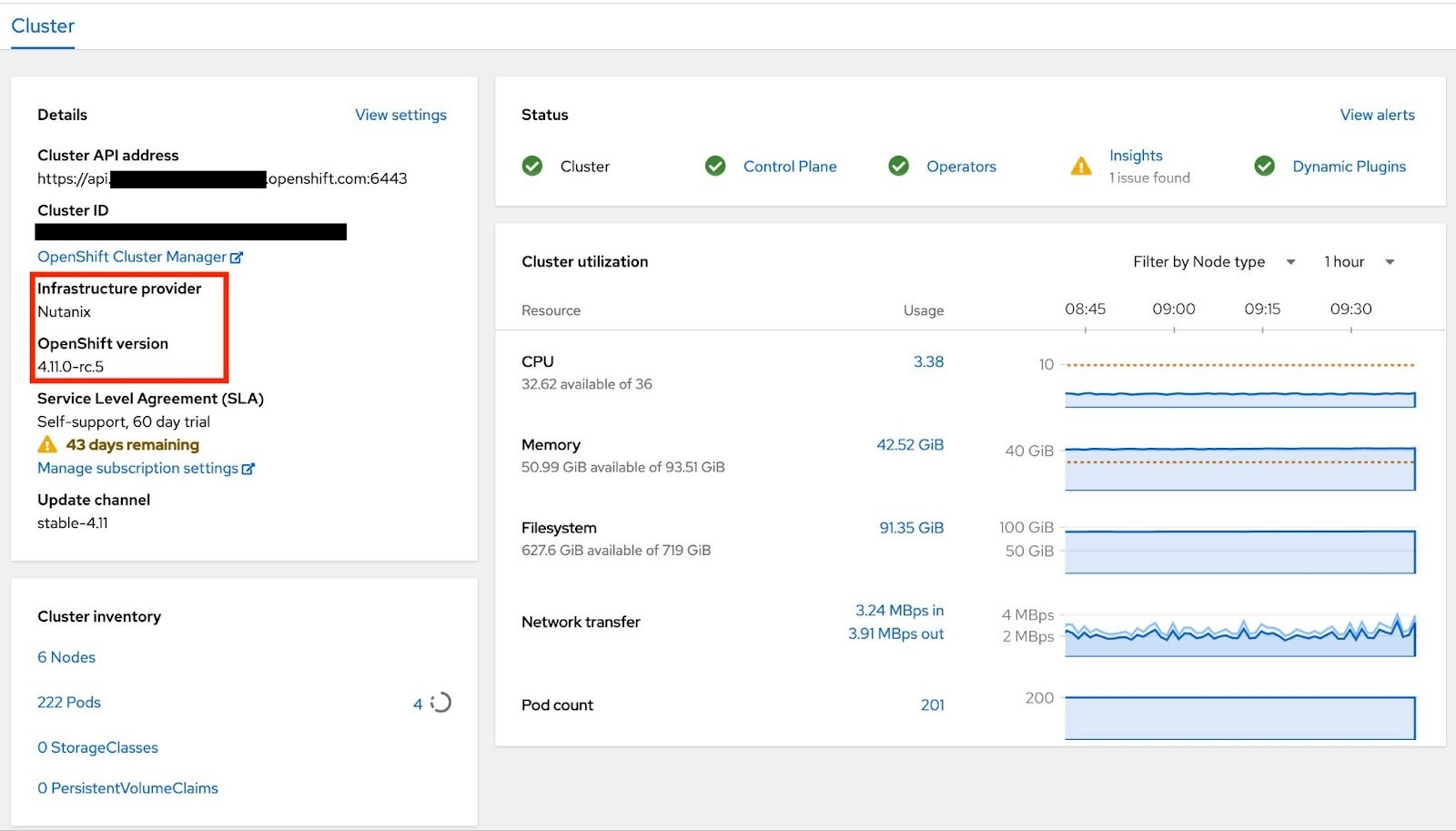
Task: Click Memory usage value 42.52 GiB
Action: pyautogui.click(x=910, y=445)
